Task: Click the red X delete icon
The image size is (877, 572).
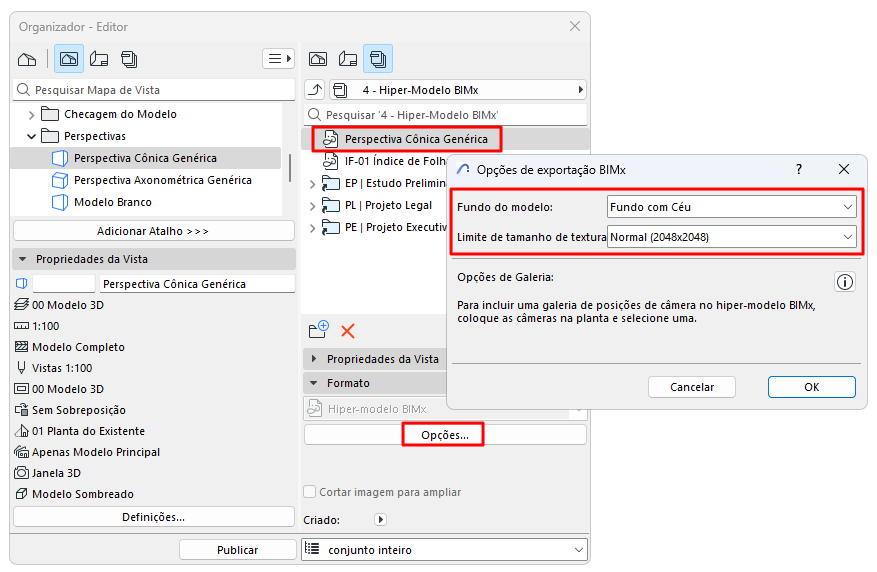Action: 348,331
